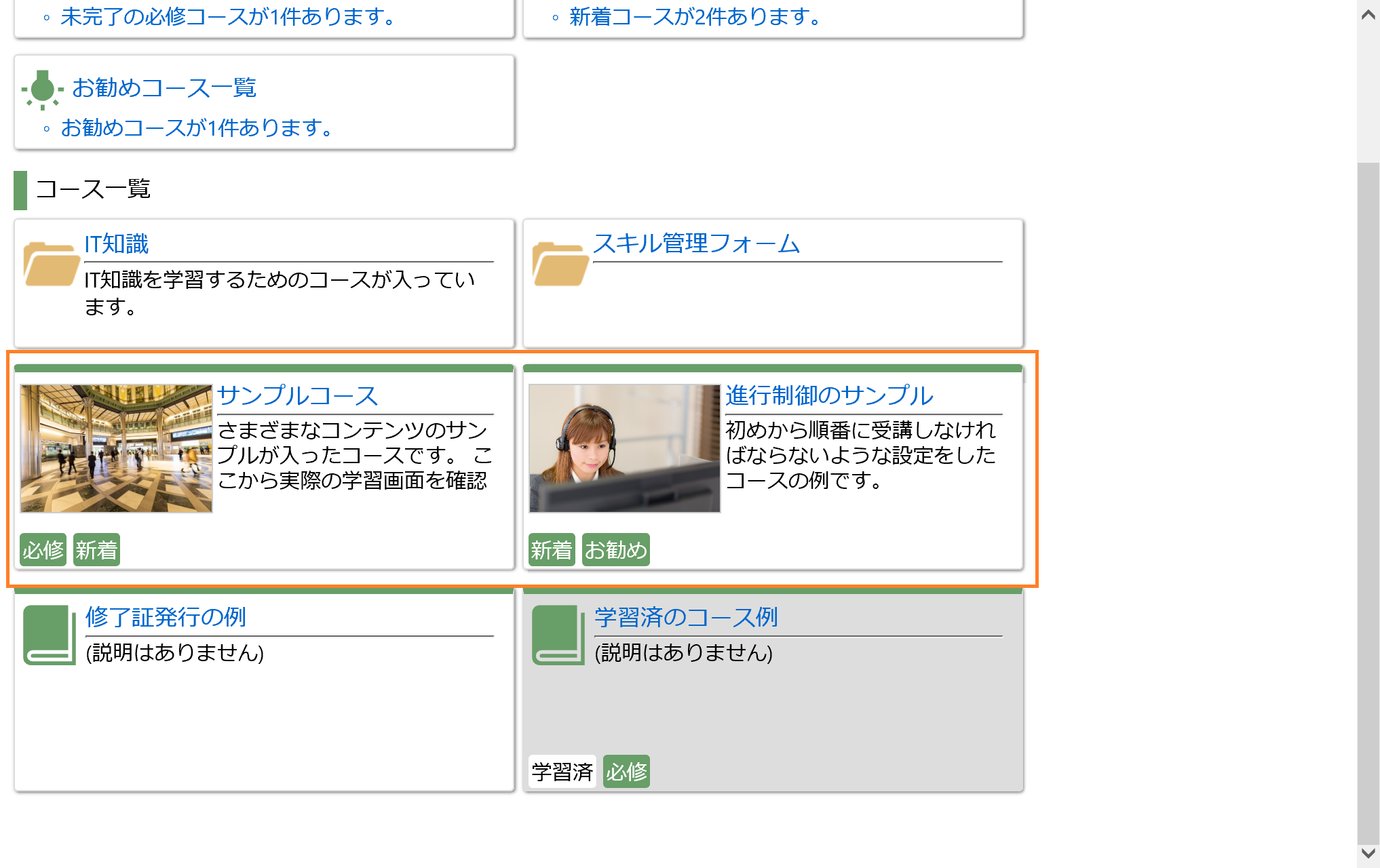The height and width of the screenshot is (868, 1380).
Task: Open the サンプルコース title link
Action: (298, 395)
